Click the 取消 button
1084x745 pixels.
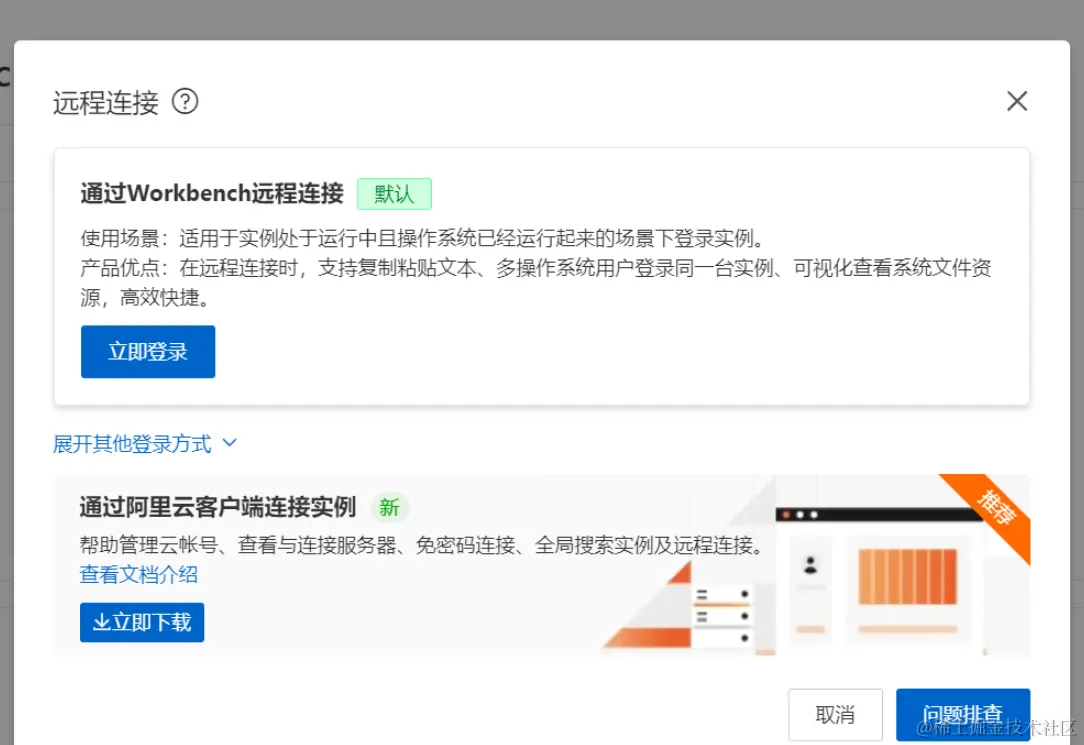(835, 715)
